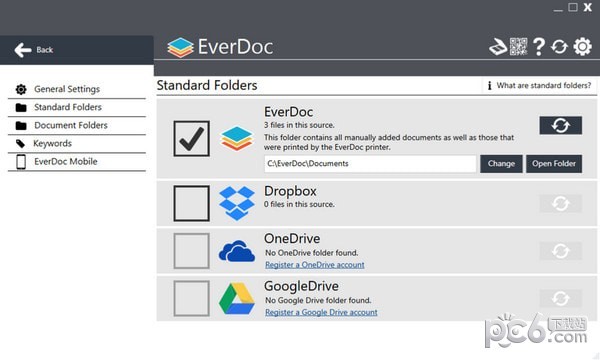Open the QR code icon
This screenshot has width=600, height=360.
pyautogui.click(x=518, y=47)
